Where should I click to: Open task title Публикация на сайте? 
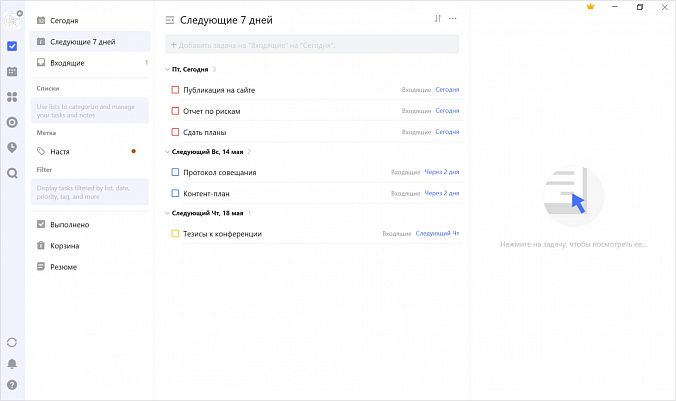pyautogui.click(x=219, y=90)
